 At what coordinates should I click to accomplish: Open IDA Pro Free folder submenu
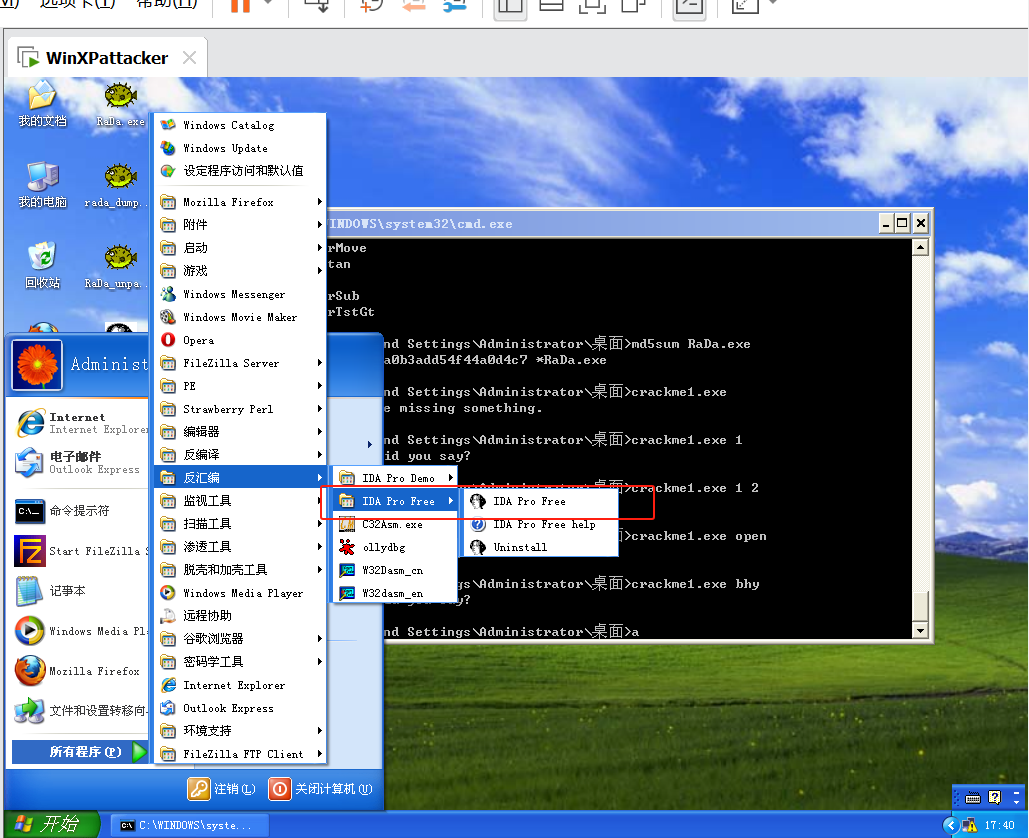pos(395,501)
